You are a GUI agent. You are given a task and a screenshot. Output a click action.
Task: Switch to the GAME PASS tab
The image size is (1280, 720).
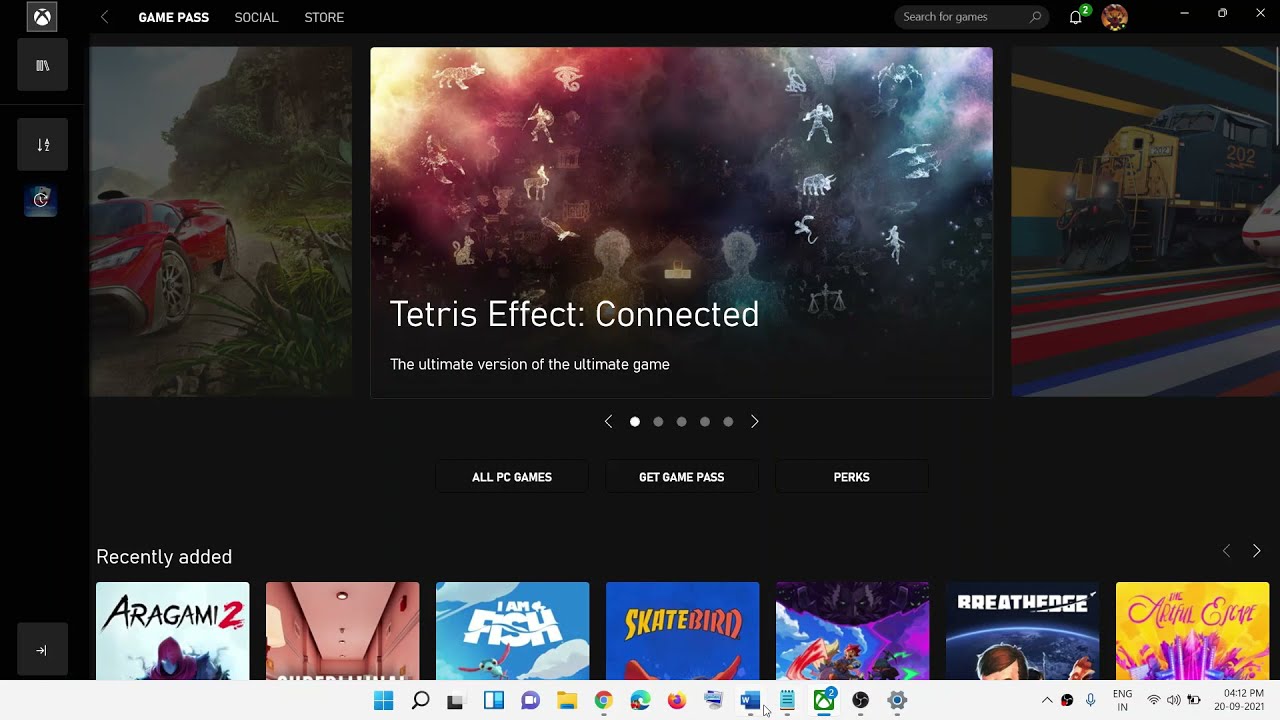coord(173,17)
